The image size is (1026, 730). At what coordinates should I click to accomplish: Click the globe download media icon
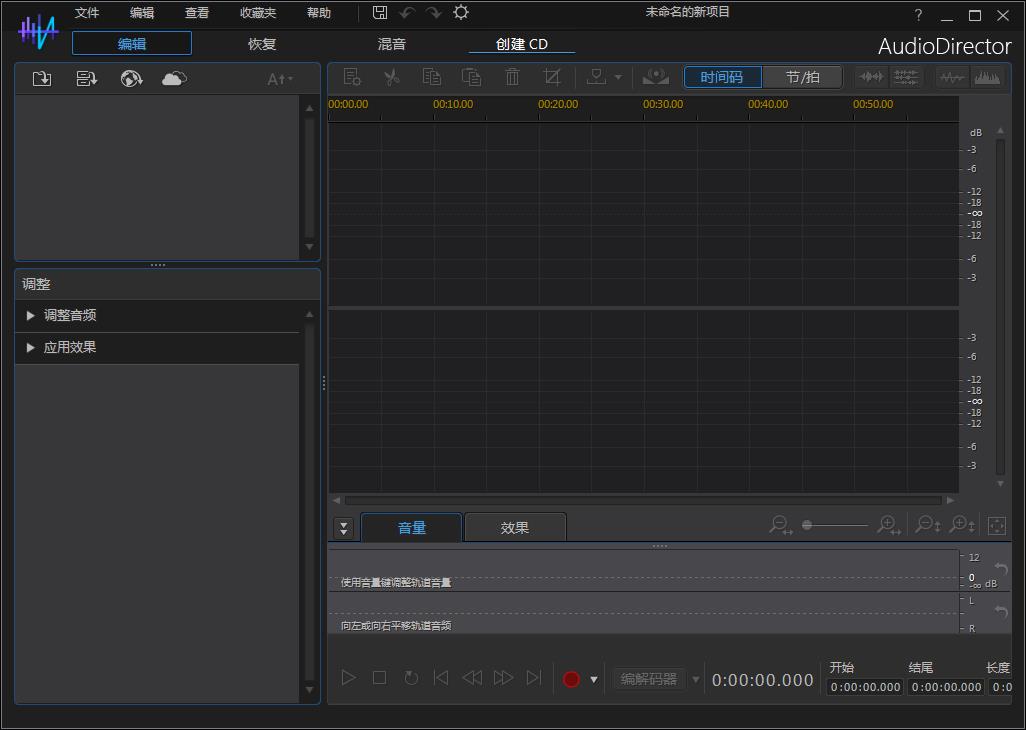tap(131, 79)
